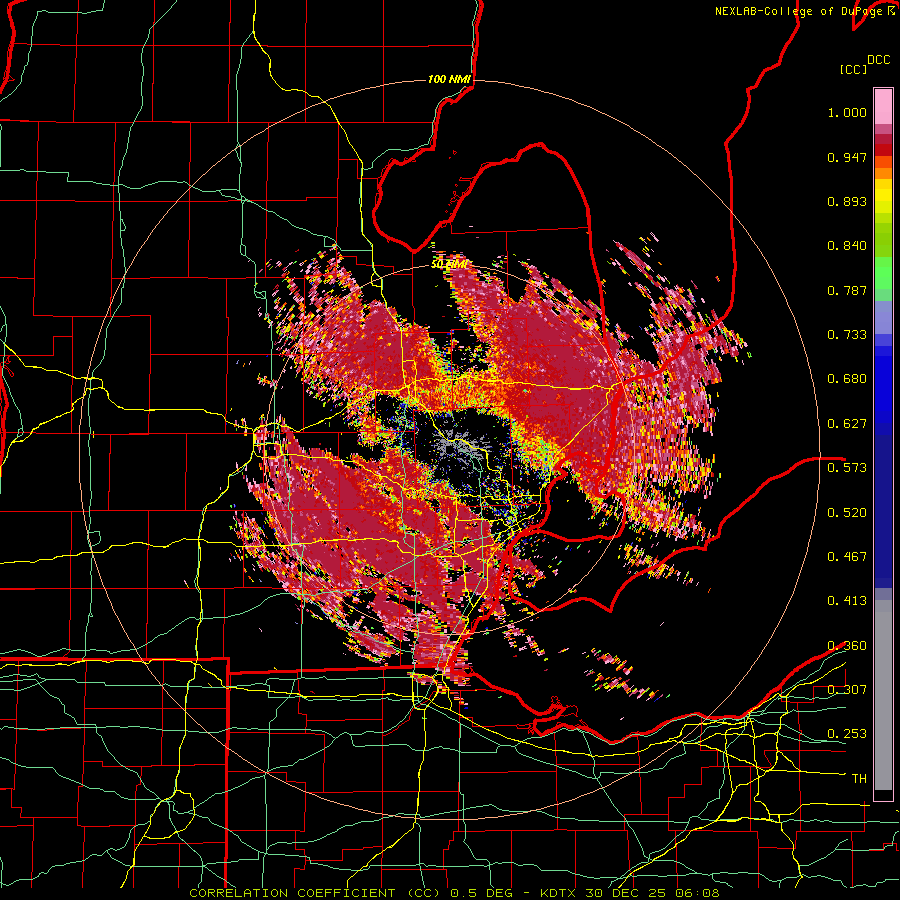Click the [CC] legend unit label
Screen dimensions: 900x900
[854, 69]
